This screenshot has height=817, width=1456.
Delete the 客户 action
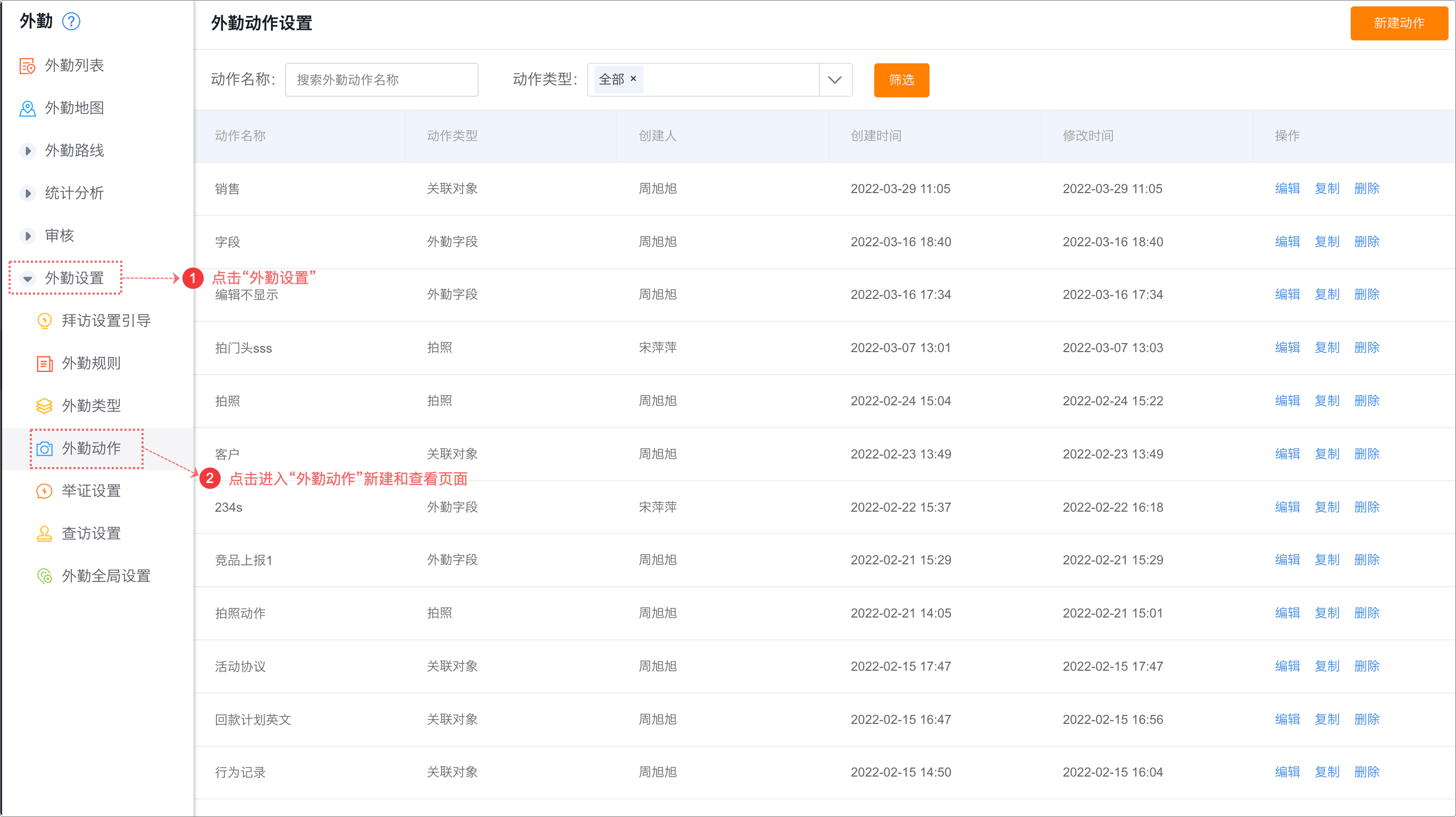click(1366, 454)
